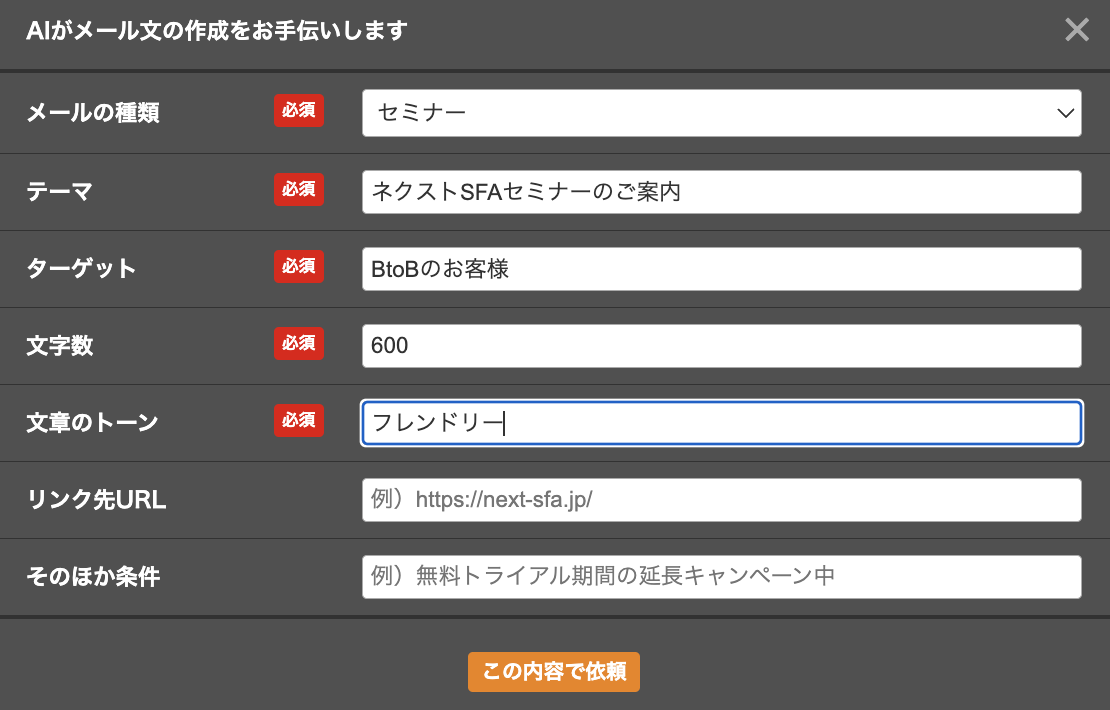
Task: Expand the email type selector showing セミナー
Action: click(x=720, y=113)
